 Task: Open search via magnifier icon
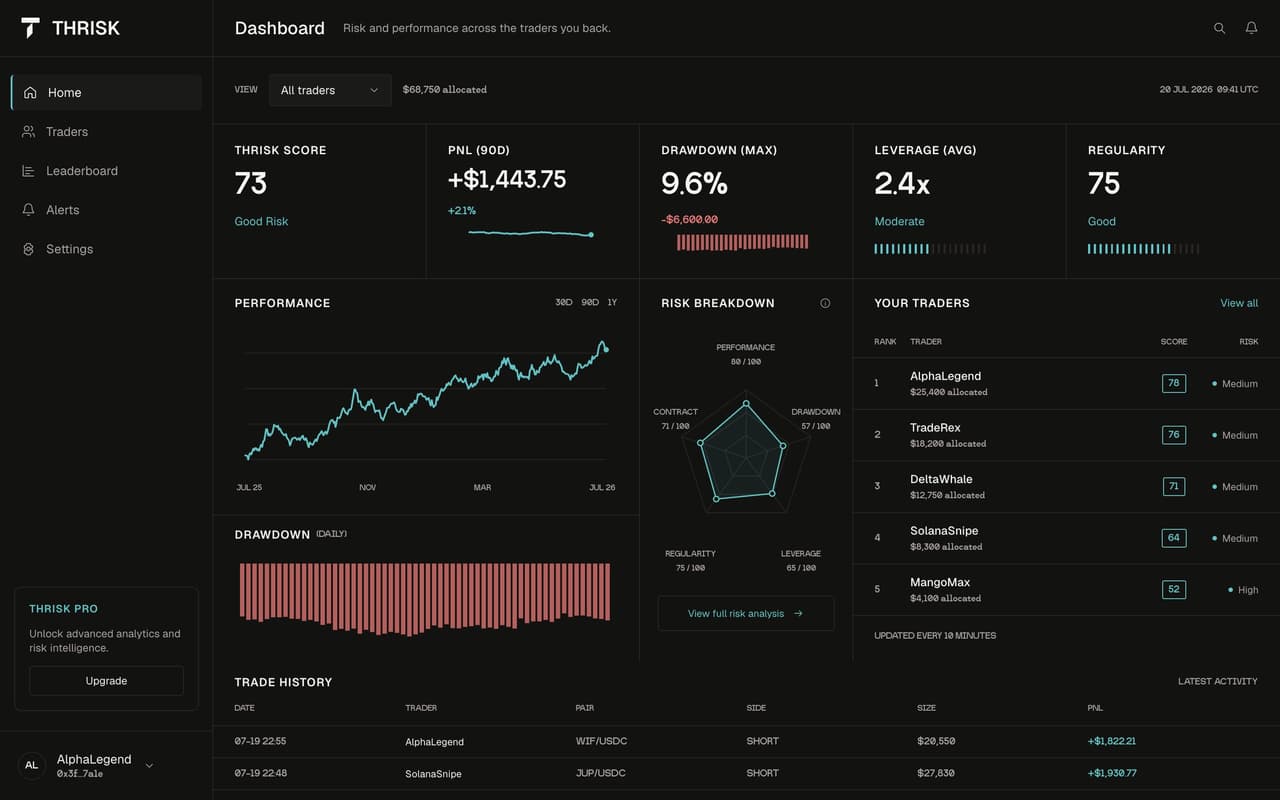pos(1219,28)
